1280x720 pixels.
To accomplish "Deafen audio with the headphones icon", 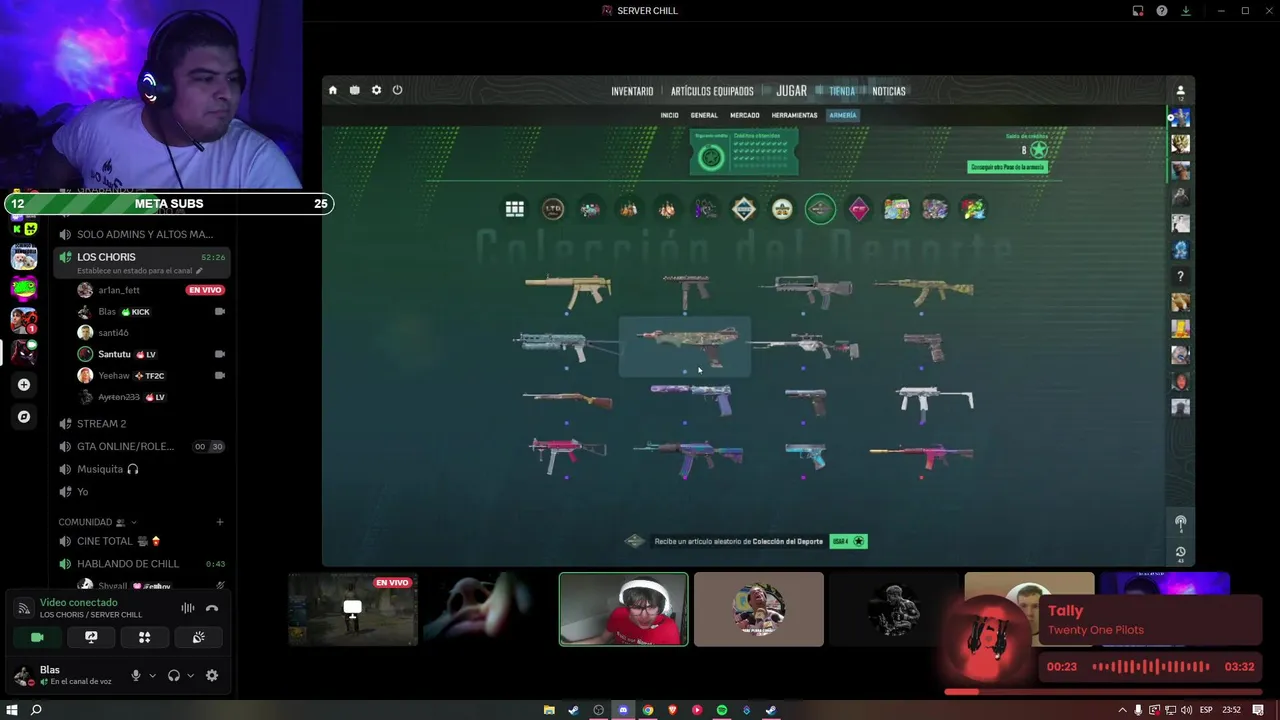I will [174, 676].
